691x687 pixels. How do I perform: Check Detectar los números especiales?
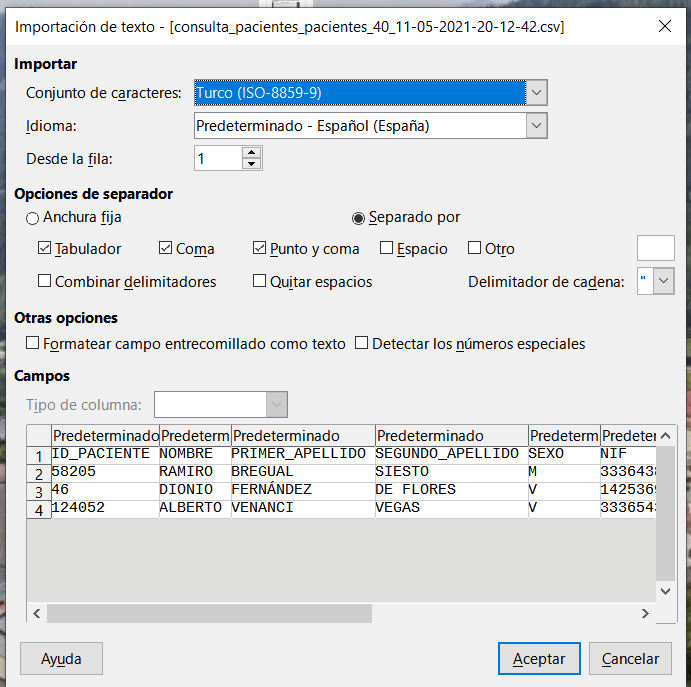pos(362,344)
